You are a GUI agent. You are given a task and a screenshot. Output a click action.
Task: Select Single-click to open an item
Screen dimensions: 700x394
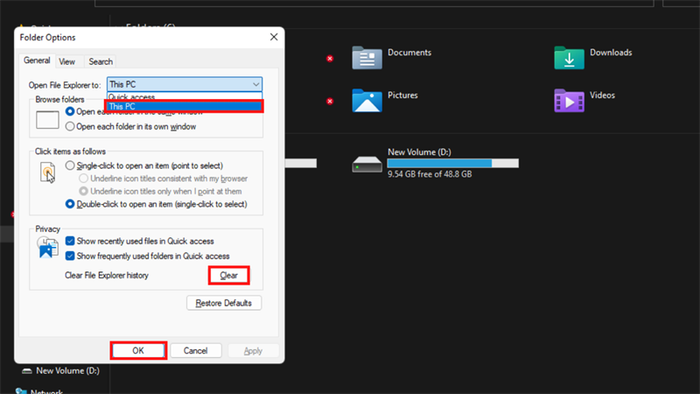(x=144, y=166)
